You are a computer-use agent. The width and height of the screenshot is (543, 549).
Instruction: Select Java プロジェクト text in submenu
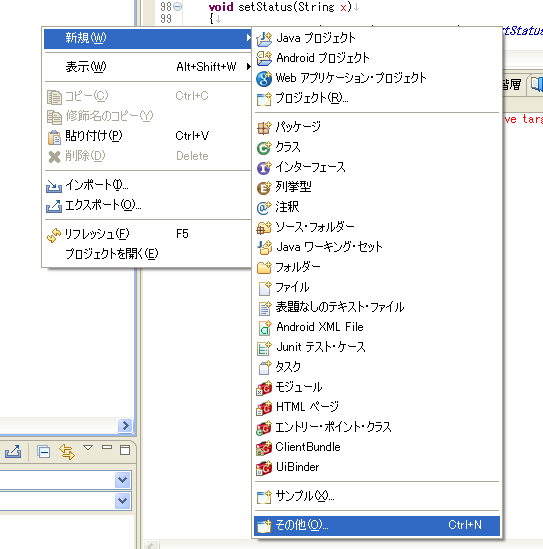click(316, 38)
